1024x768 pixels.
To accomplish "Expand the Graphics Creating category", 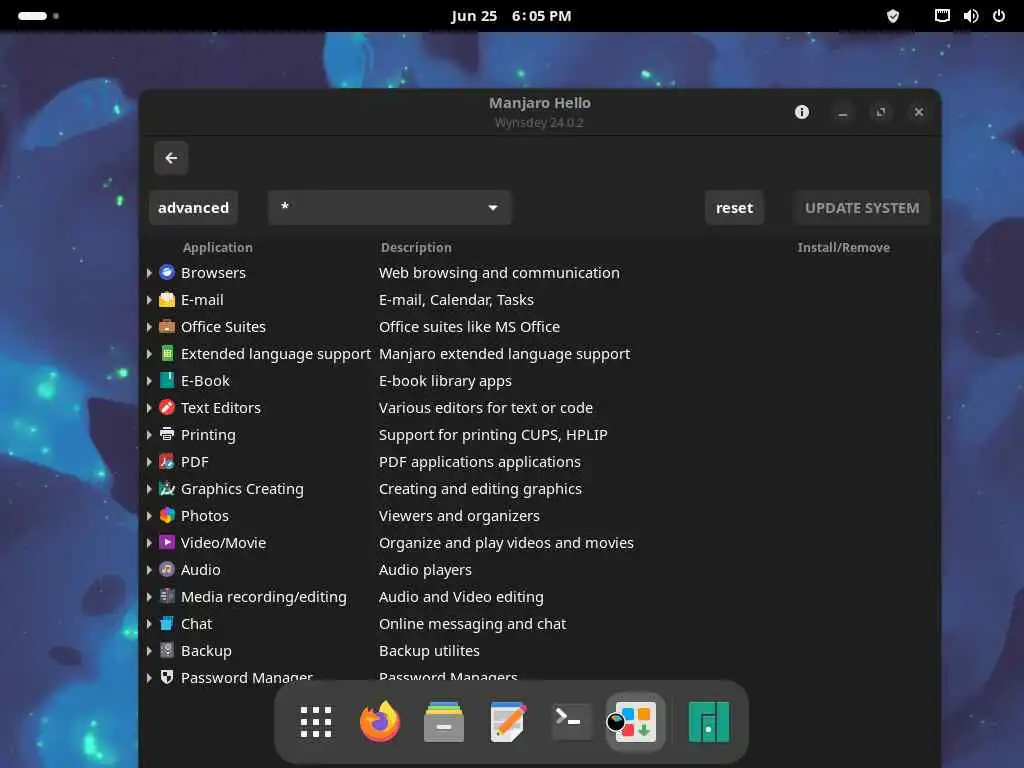I will coord(149,488).
